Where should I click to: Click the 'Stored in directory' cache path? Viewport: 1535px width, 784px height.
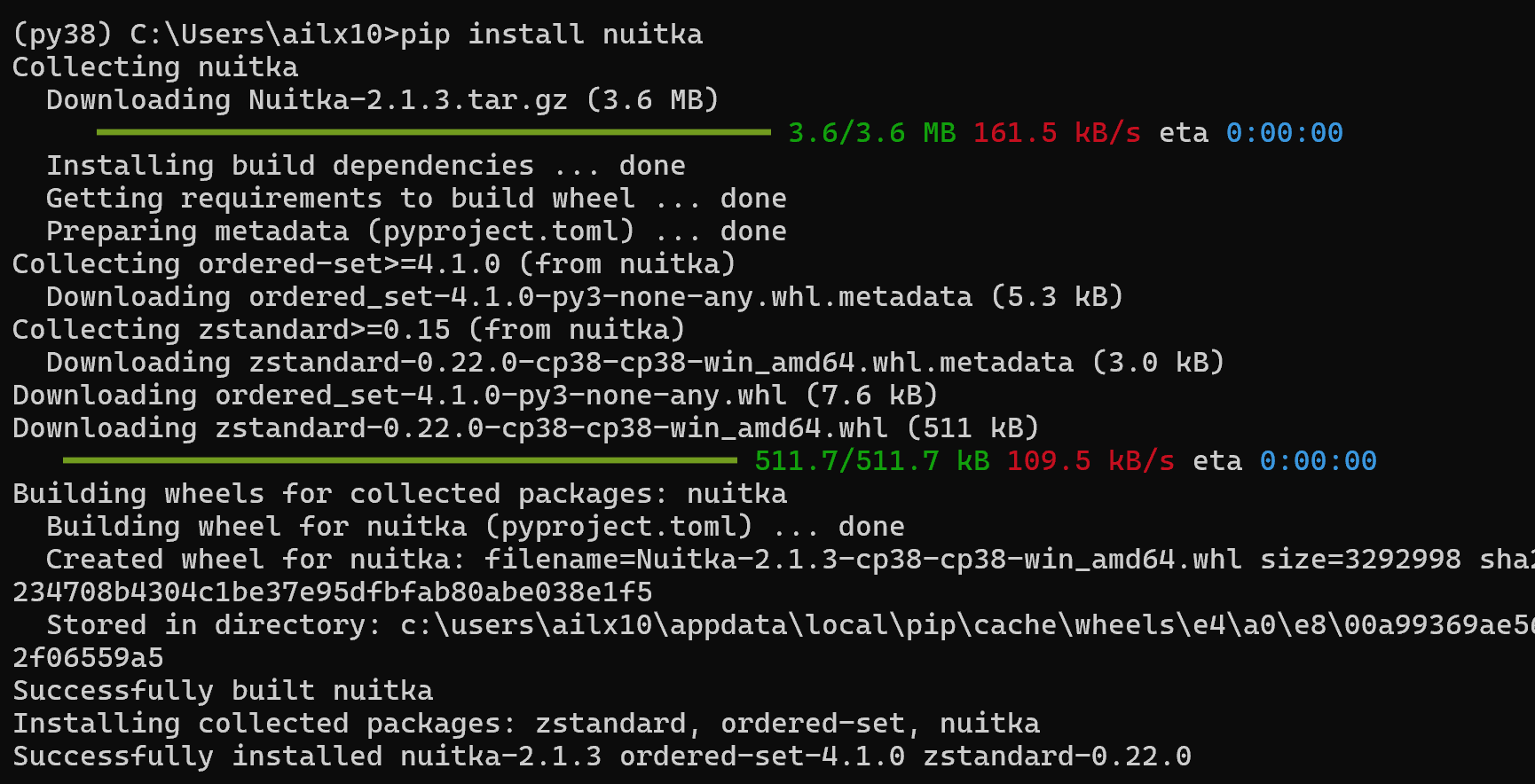(967, 625)
